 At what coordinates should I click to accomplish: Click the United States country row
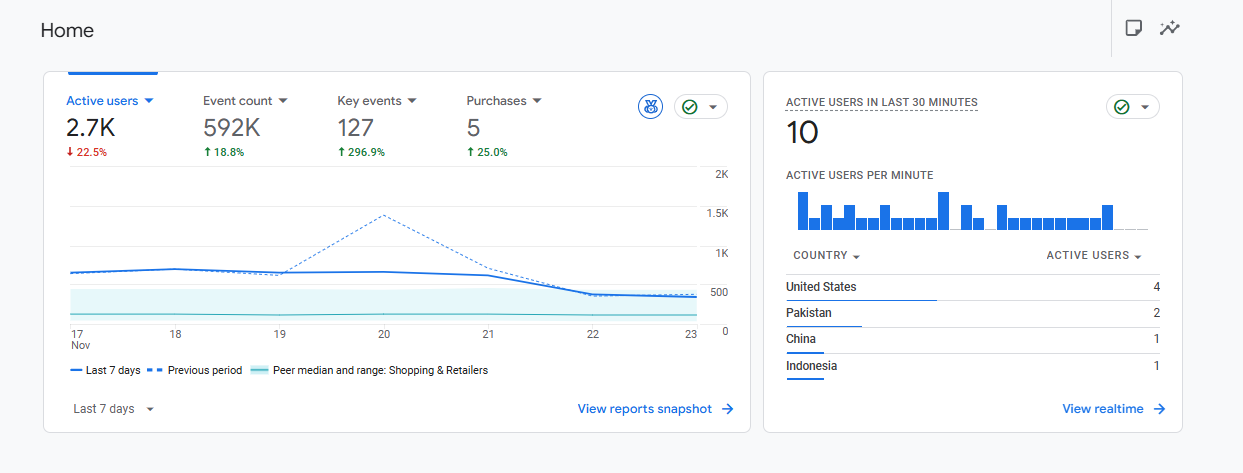point(821,287)
